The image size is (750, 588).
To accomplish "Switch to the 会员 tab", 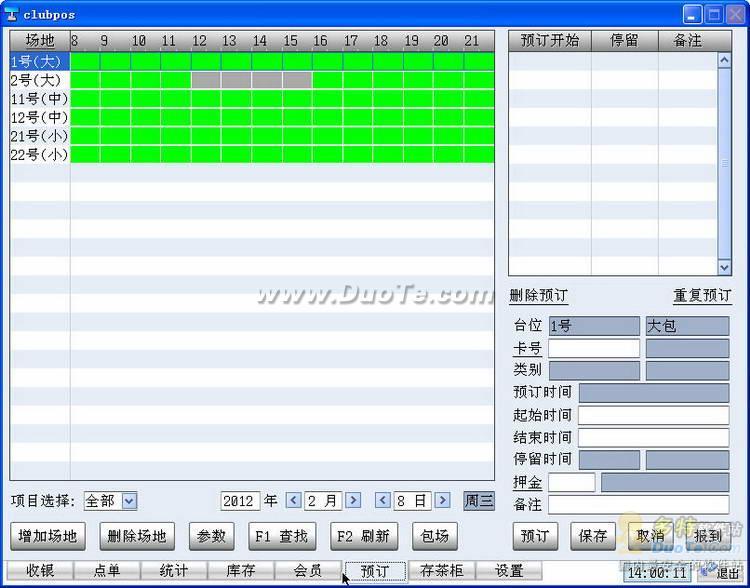I will click(x=308, y=571).
